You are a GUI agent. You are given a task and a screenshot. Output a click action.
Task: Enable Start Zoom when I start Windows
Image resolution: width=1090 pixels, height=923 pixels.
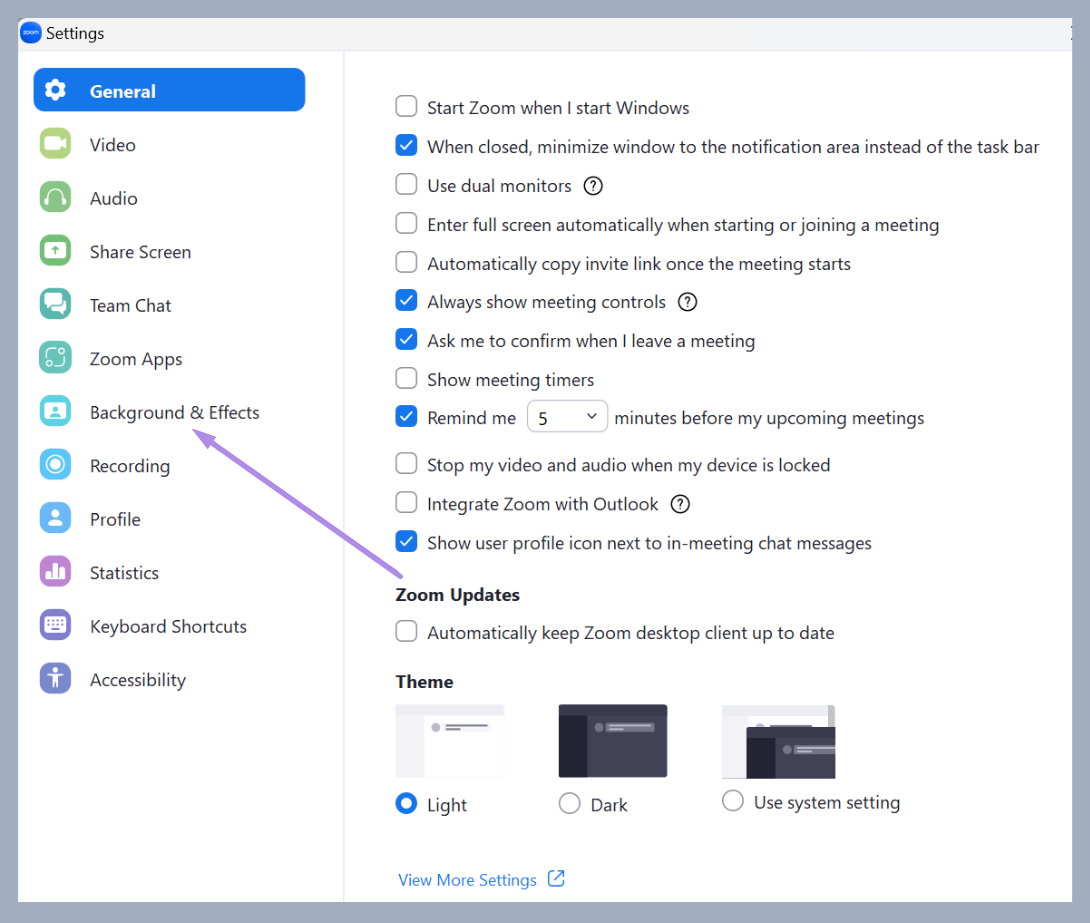[x=406, y=106]
